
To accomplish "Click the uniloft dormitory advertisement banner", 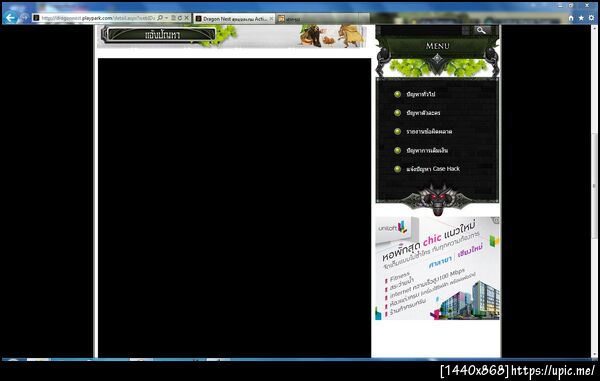I will (x=437, y=268).
